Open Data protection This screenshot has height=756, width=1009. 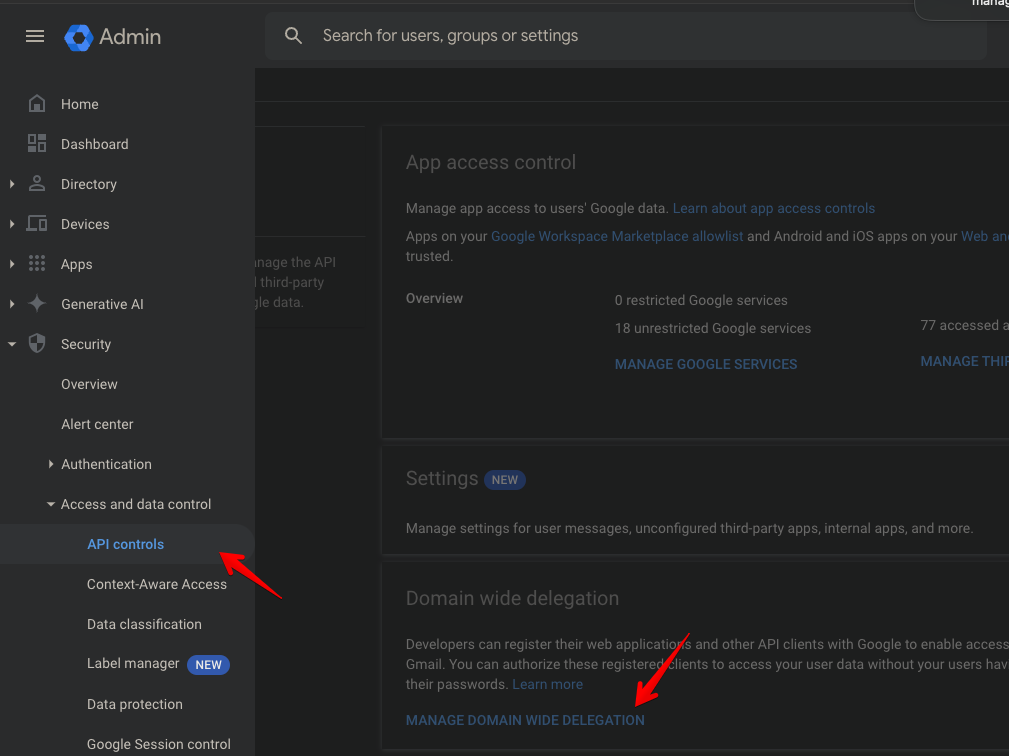tap(134, 704)
